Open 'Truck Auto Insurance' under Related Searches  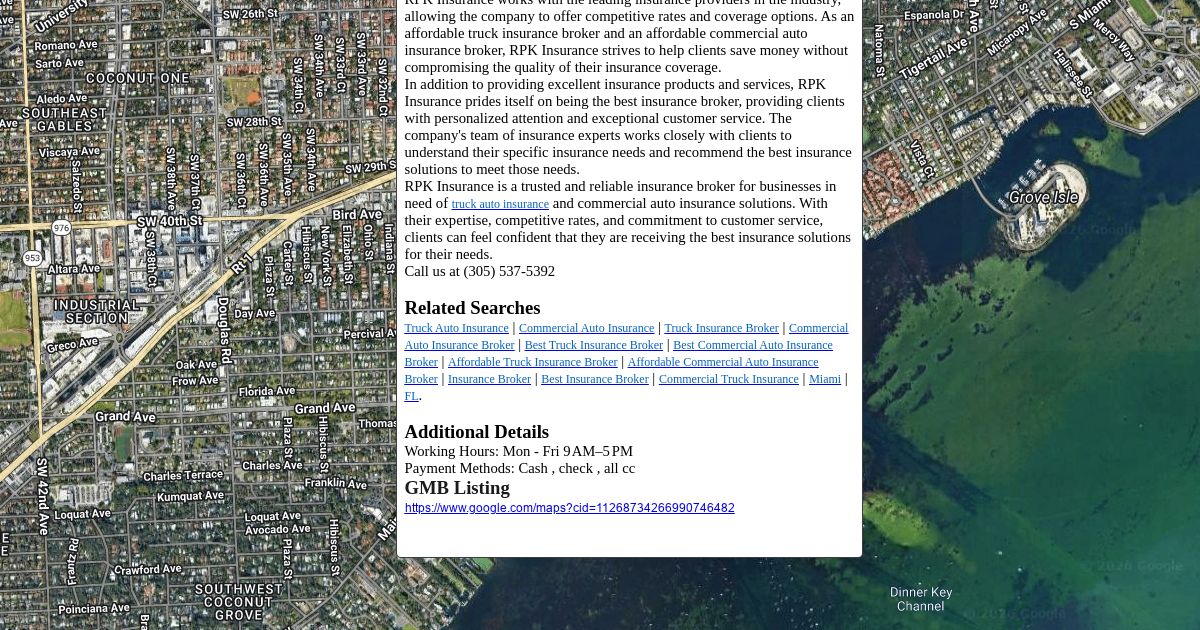tap(456, 328)
